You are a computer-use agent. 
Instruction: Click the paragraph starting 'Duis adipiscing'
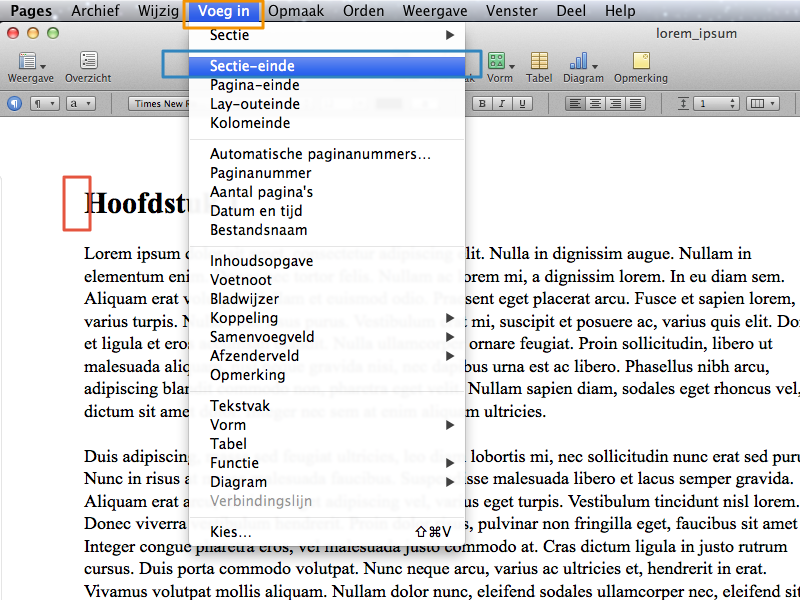click(442, 523)
